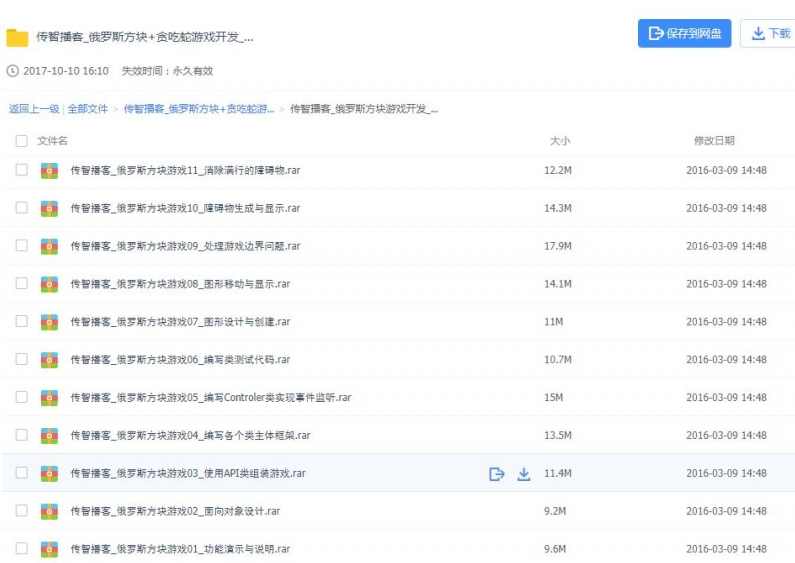Open file 传智播客_俄罗斯方块游戏07_图形设计与创建.rar
The height and width of the screenshot is (563, 795).
pyautogui.click(x=180, y=322)
